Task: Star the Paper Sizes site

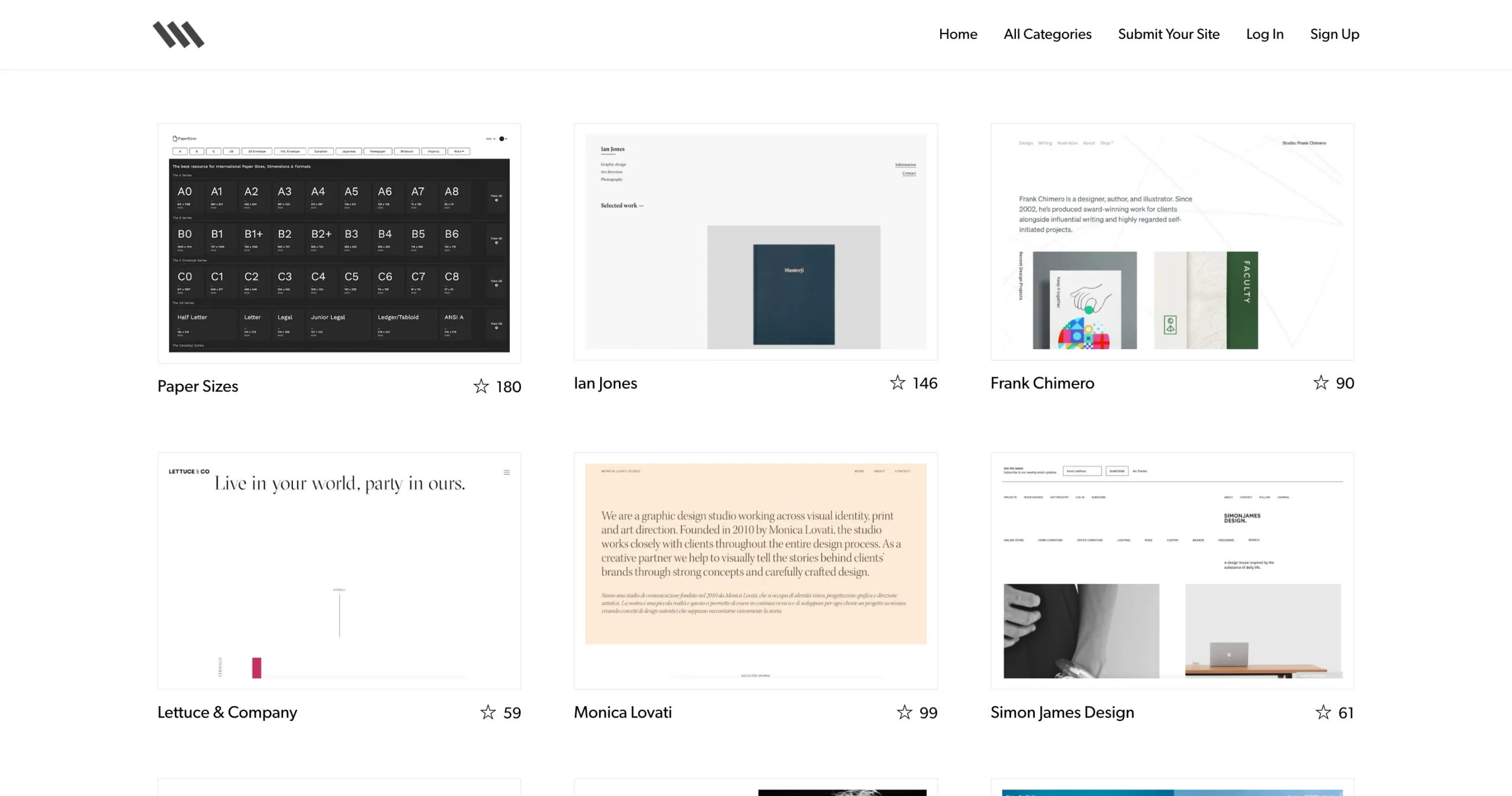Action: click(x=481, y=386)
